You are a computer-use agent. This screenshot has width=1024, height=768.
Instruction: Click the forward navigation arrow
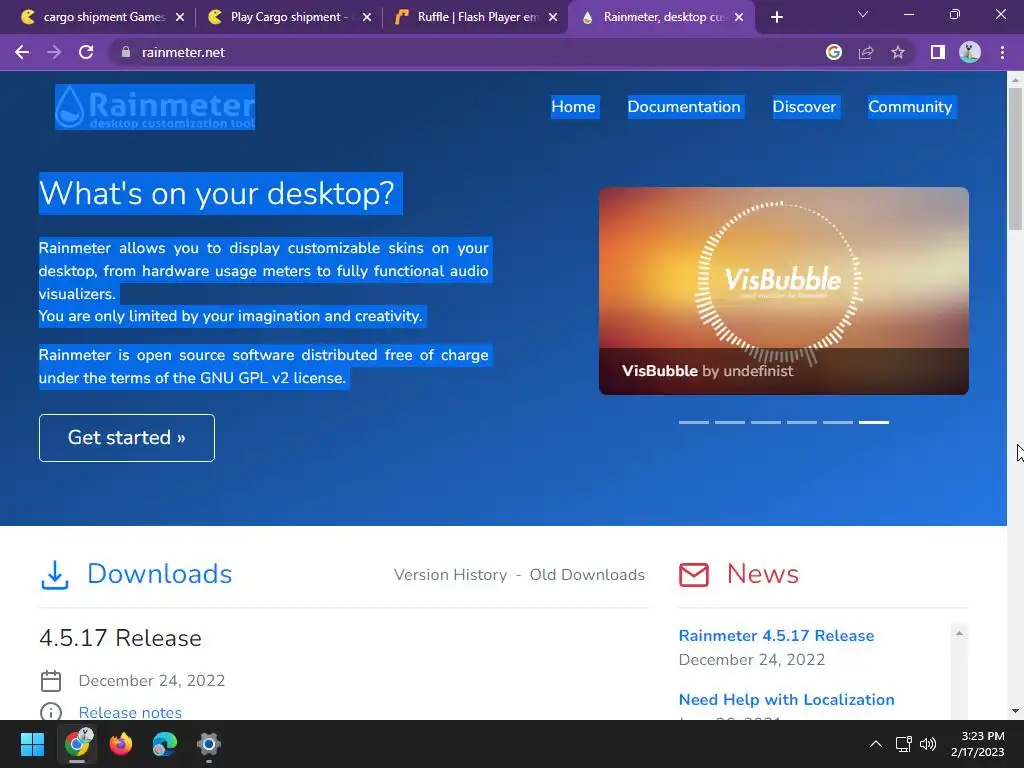pyautogui.click(x=54, y=52)
